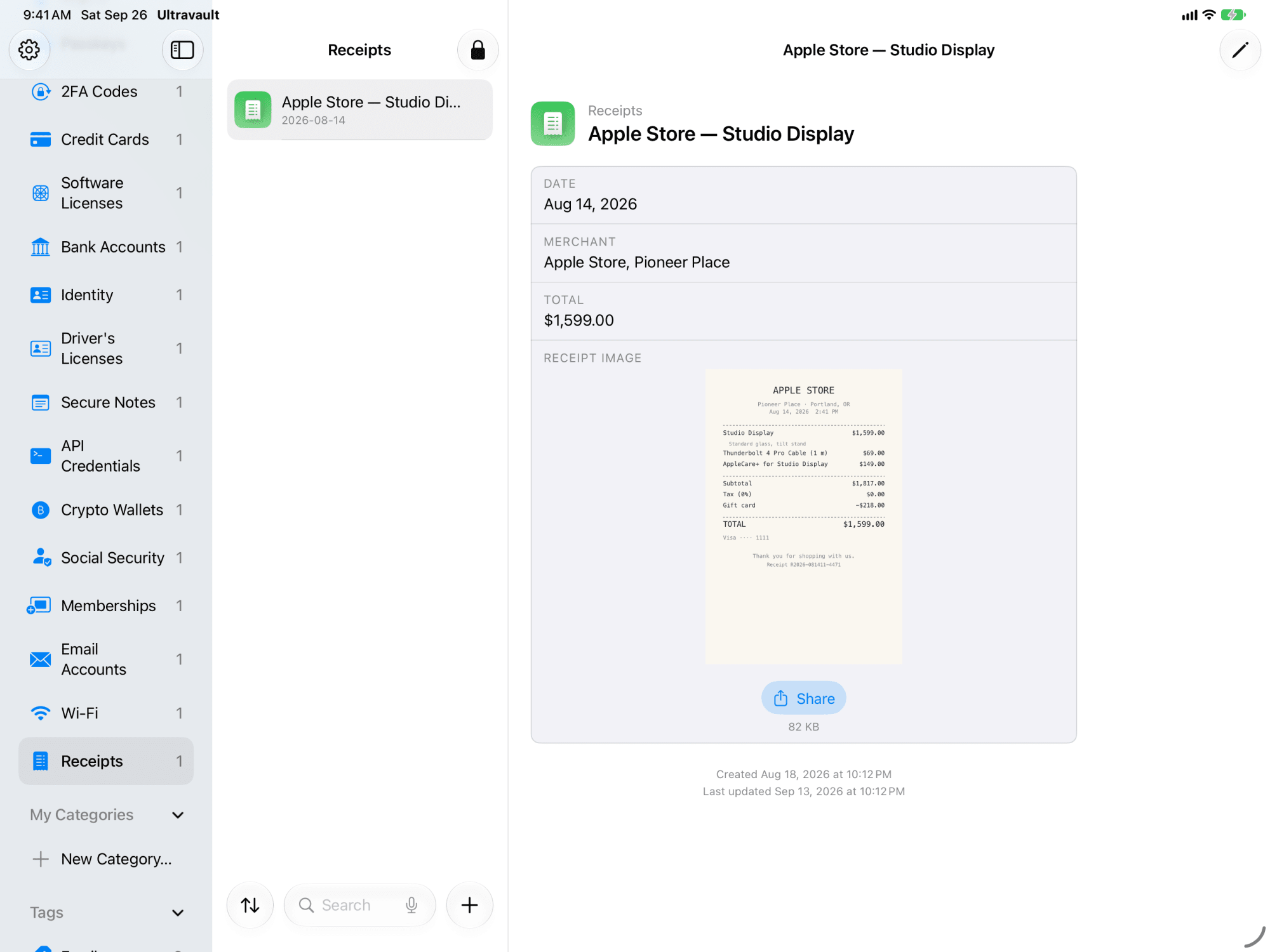Tap the microphone in search field
Screen dimensions: 1270x952
coord(411,905)
